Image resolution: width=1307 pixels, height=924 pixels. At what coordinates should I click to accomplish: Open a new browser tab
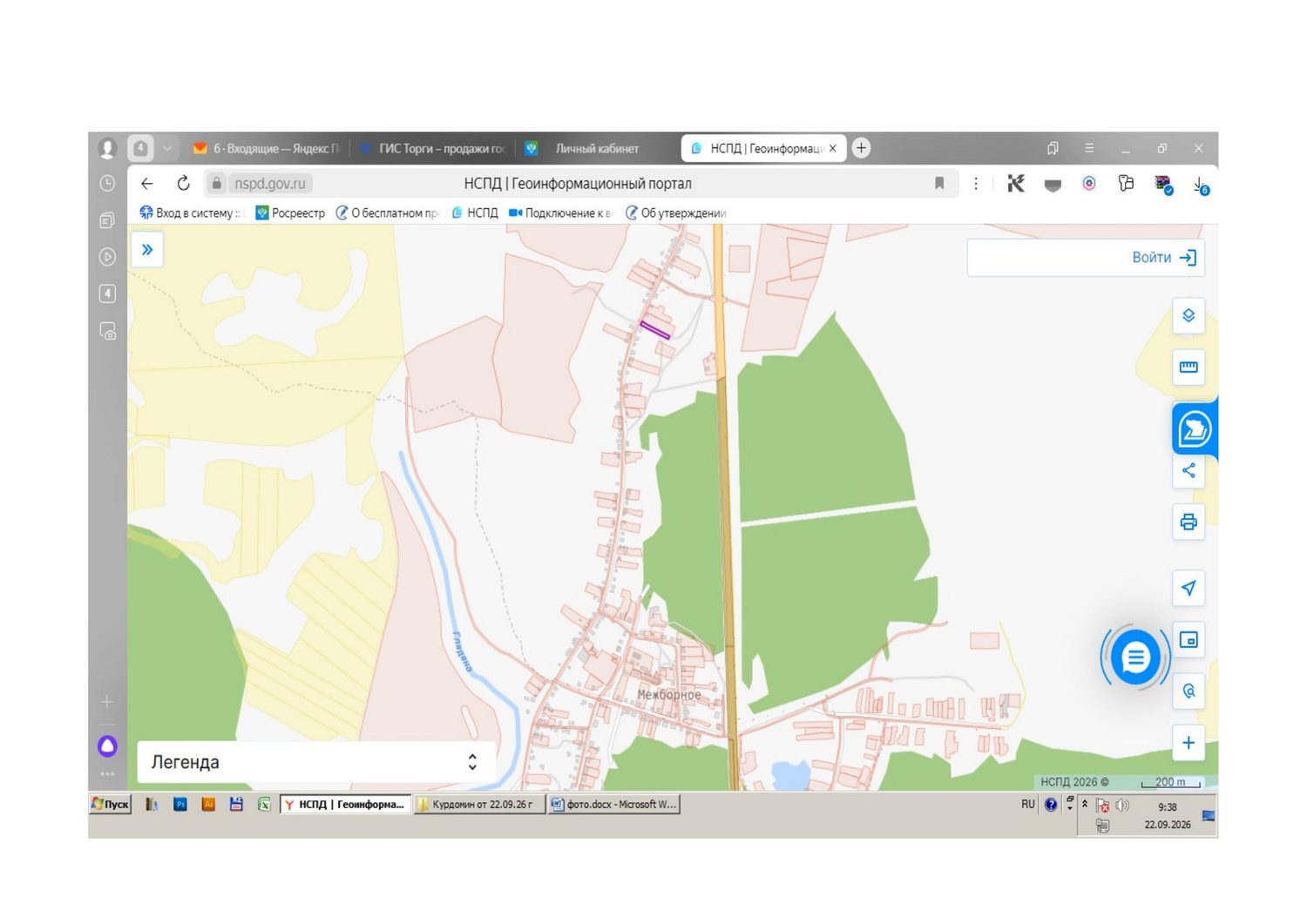click(861, 148)
